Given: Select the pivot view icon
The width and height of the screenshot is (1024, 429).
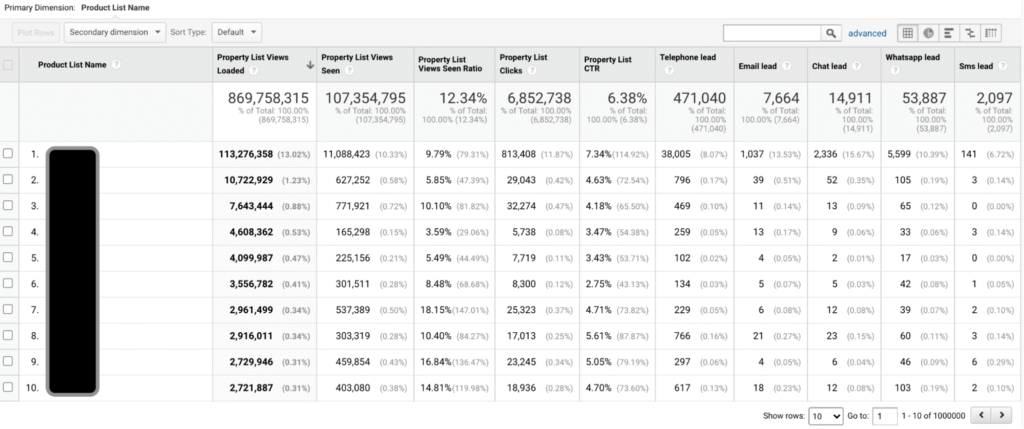Looking at the screenshot, I should (x=991, y=33).
